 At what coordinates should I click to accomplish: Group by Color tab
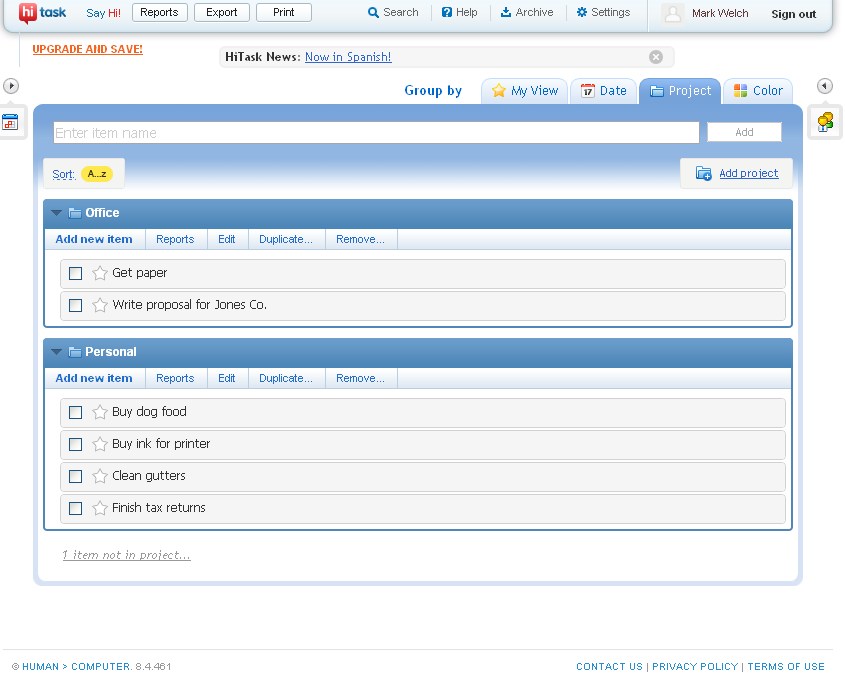coord(758,91)
